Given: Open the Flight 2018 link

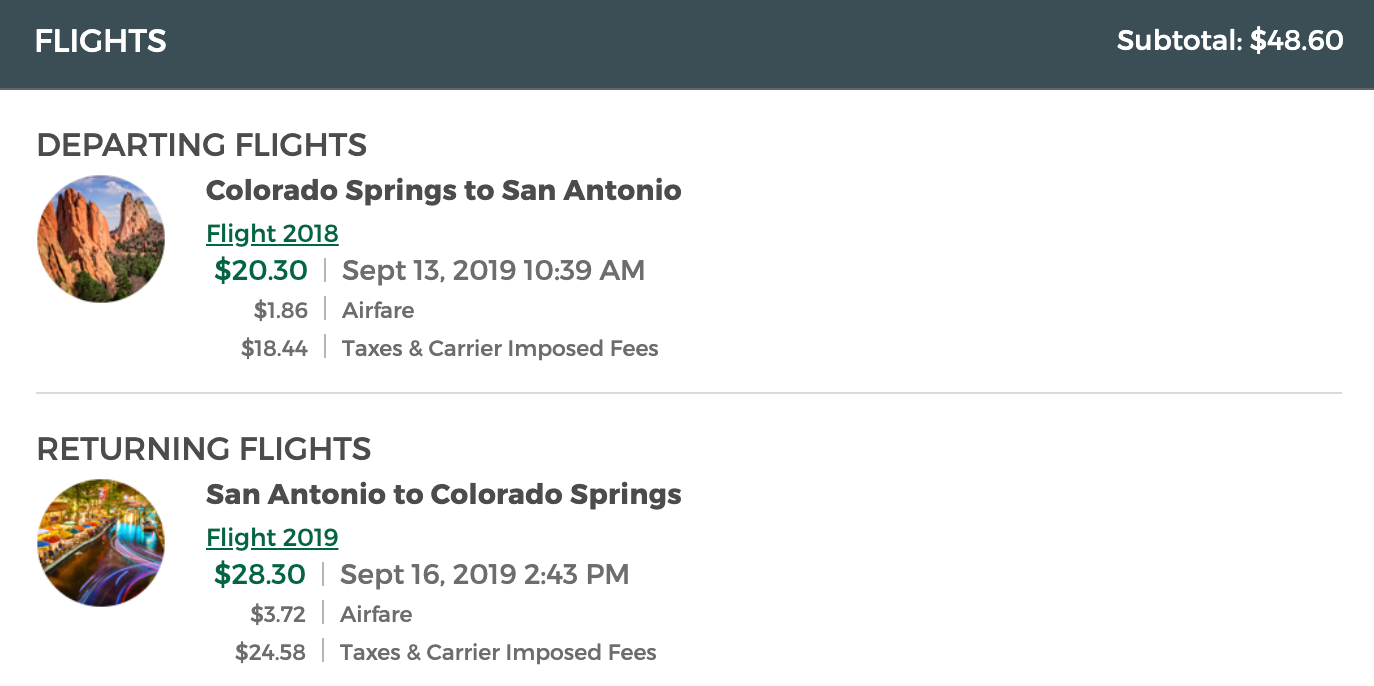Looking at the screenshot, I should coord(272,234).
